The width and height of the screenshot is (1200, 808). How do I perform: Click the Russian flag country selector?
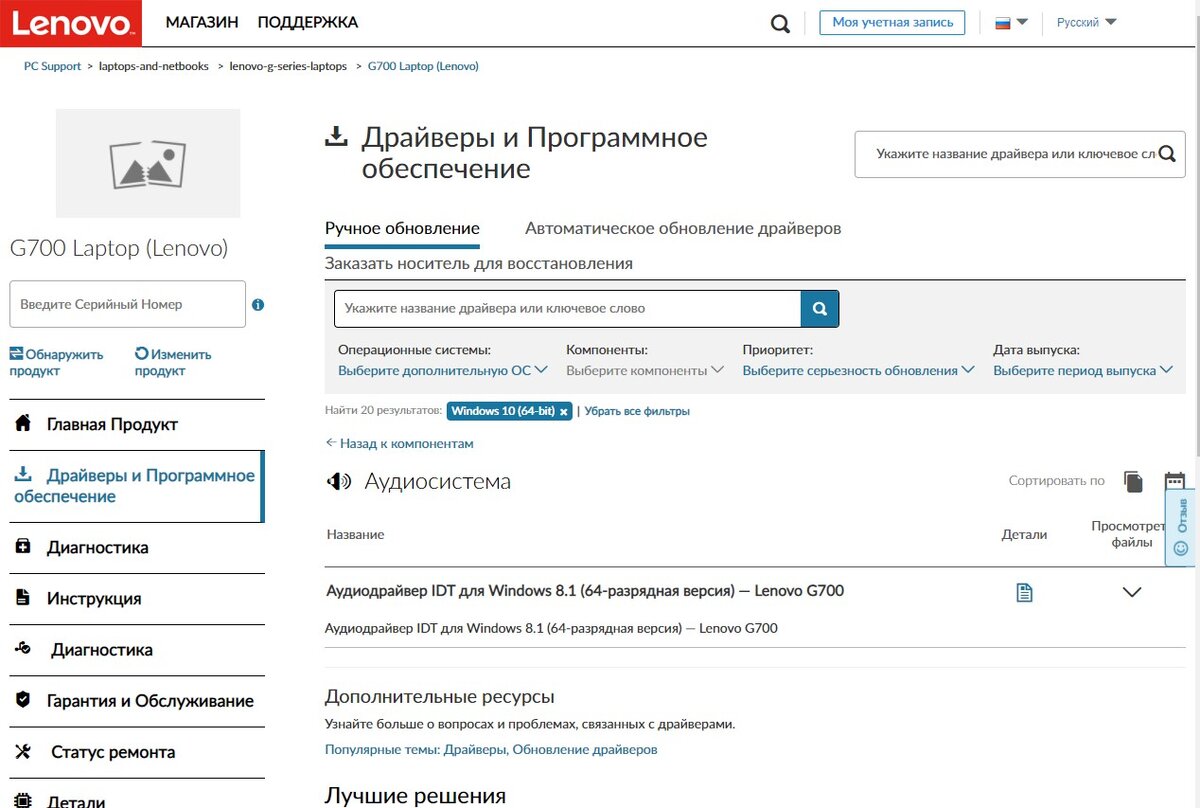point(1011,23)
